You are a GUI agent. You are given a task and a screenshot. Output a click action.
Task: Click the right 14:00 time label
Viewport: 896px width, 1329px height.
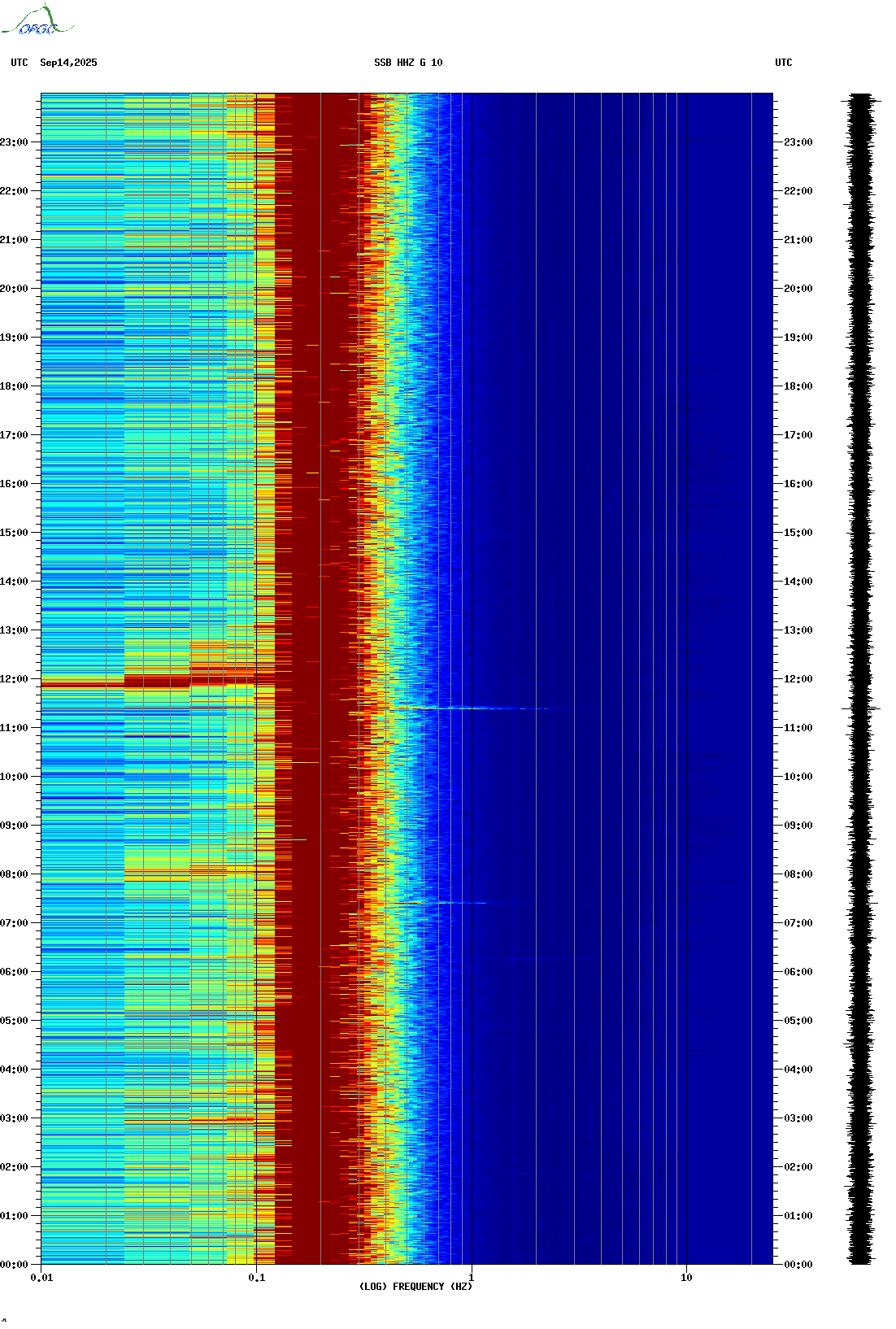pos(798,582)
